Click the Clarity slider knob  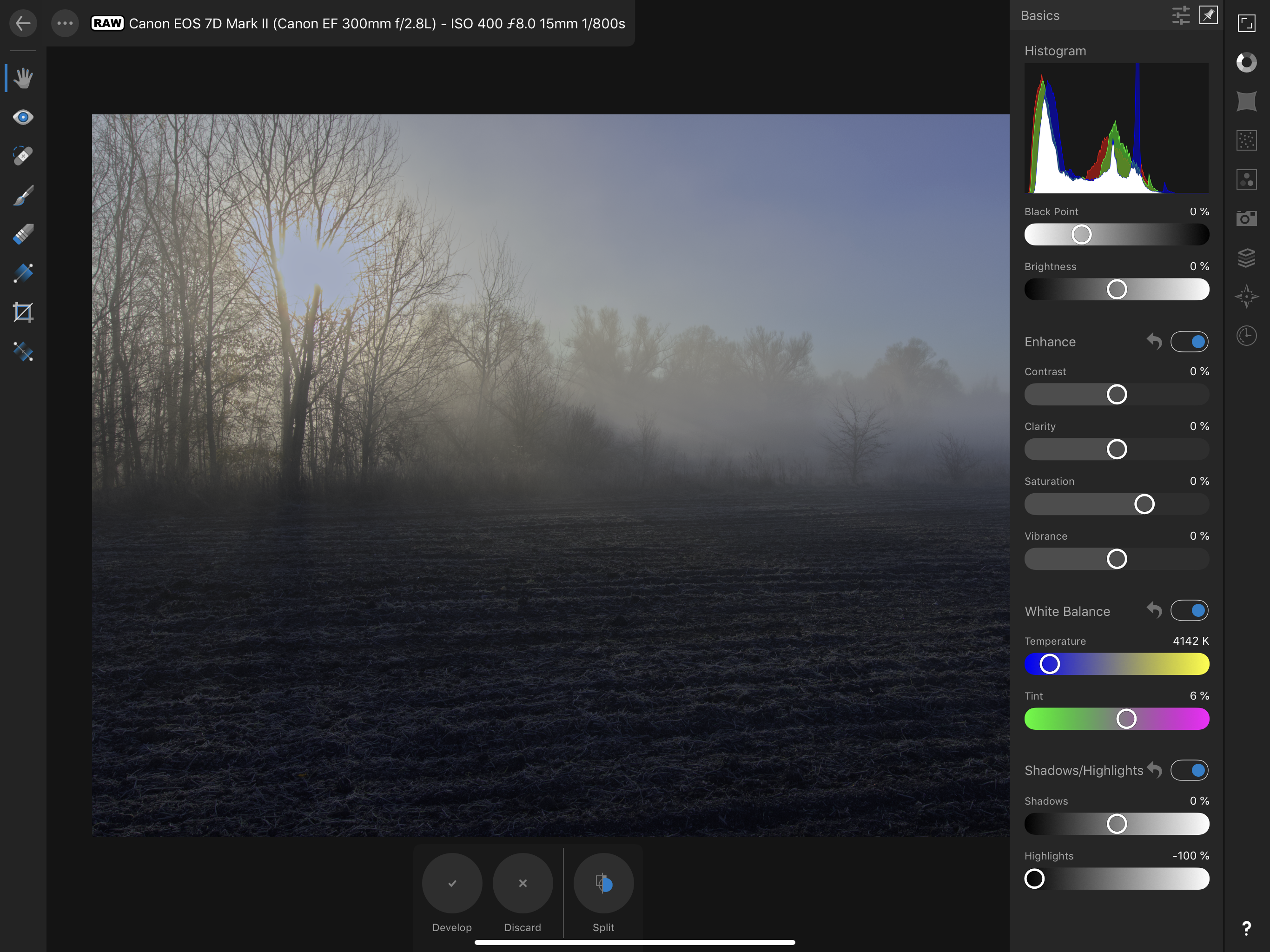1117,449
